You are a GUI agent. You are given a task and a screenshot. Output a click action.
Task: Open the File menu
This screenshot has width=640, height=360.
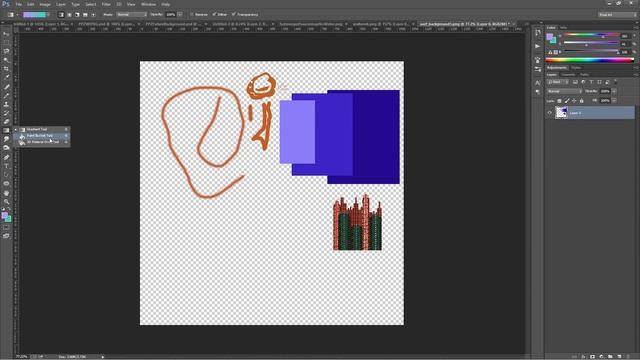pos(19,4)
